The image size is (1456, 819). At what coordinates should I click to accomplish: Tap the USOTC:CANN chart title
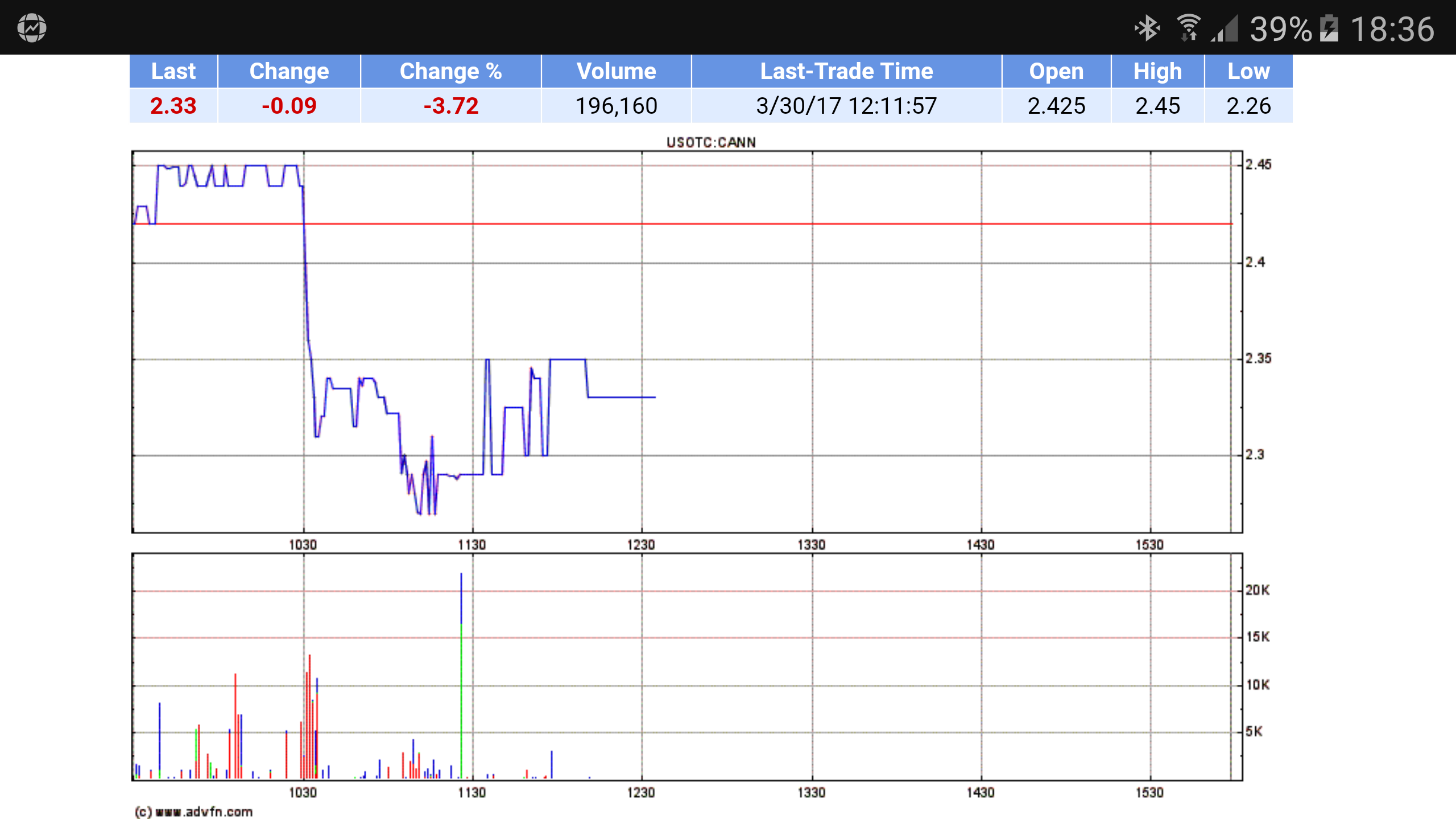(x=711, y=142)
